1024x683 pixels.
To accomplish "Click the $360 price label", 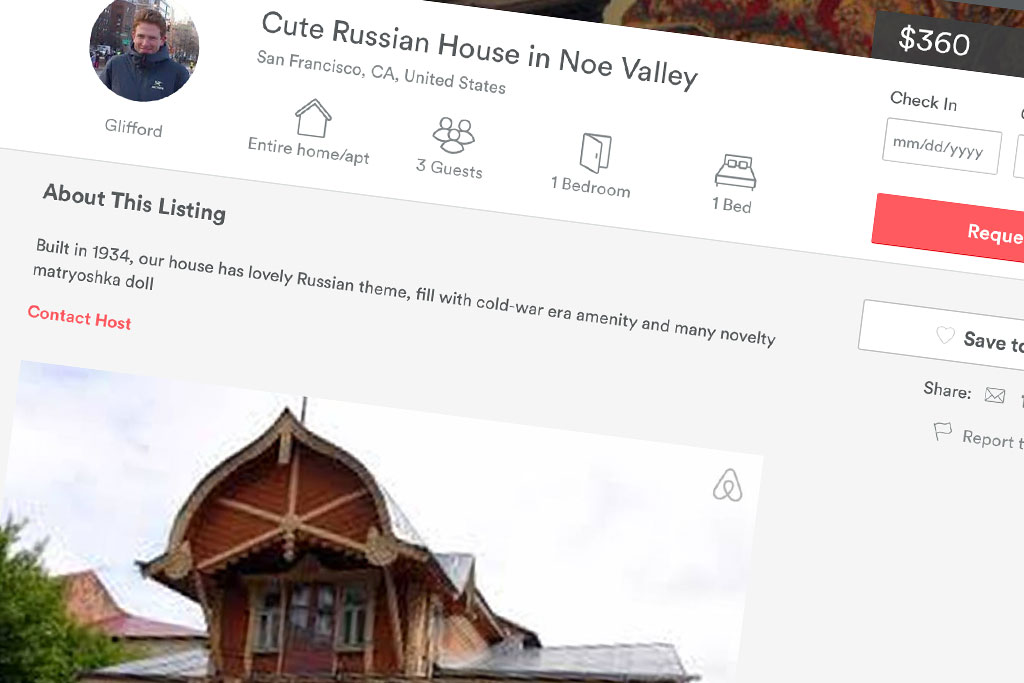I will coord(934,41).
